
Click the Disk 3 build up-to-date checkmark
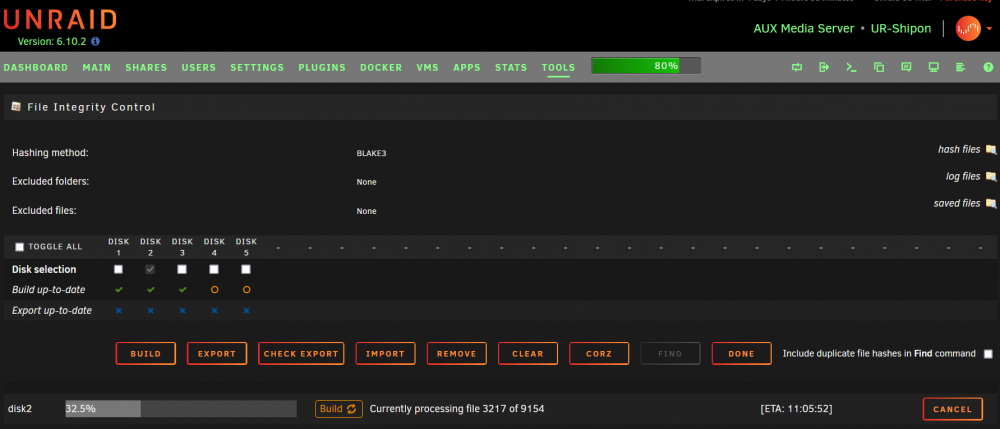(182, 289)
